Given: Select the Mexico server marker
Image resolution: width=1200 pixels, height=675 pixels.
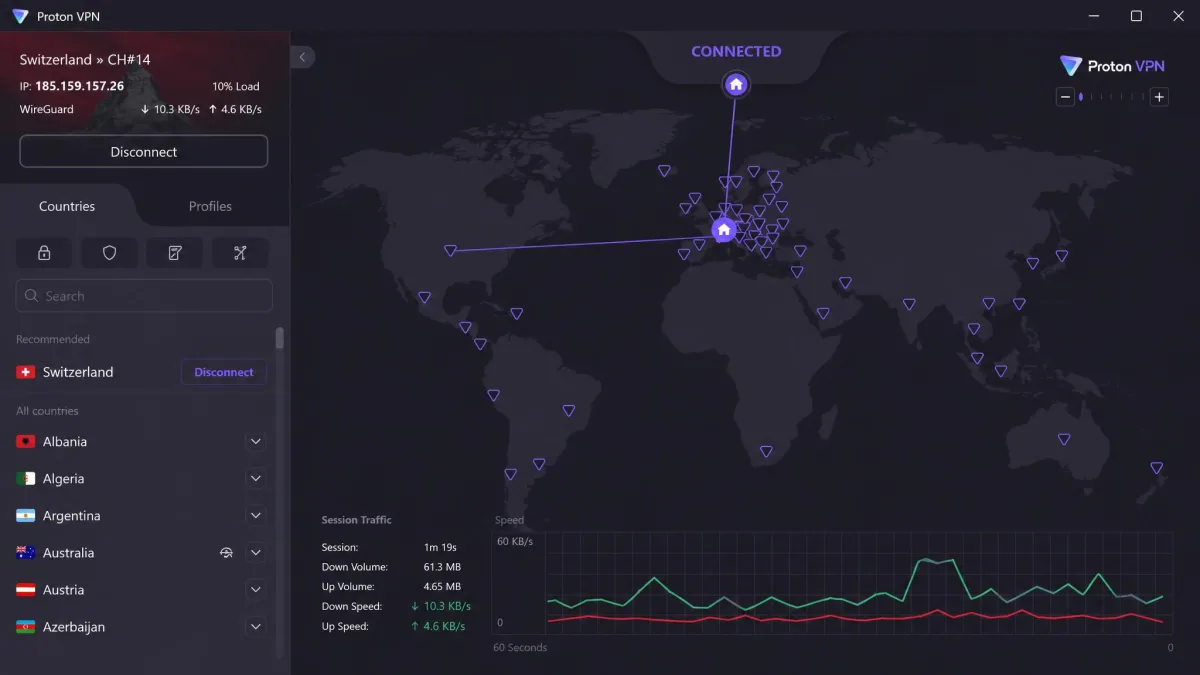Looking at the screenshot, I should [x=424, y=297].
